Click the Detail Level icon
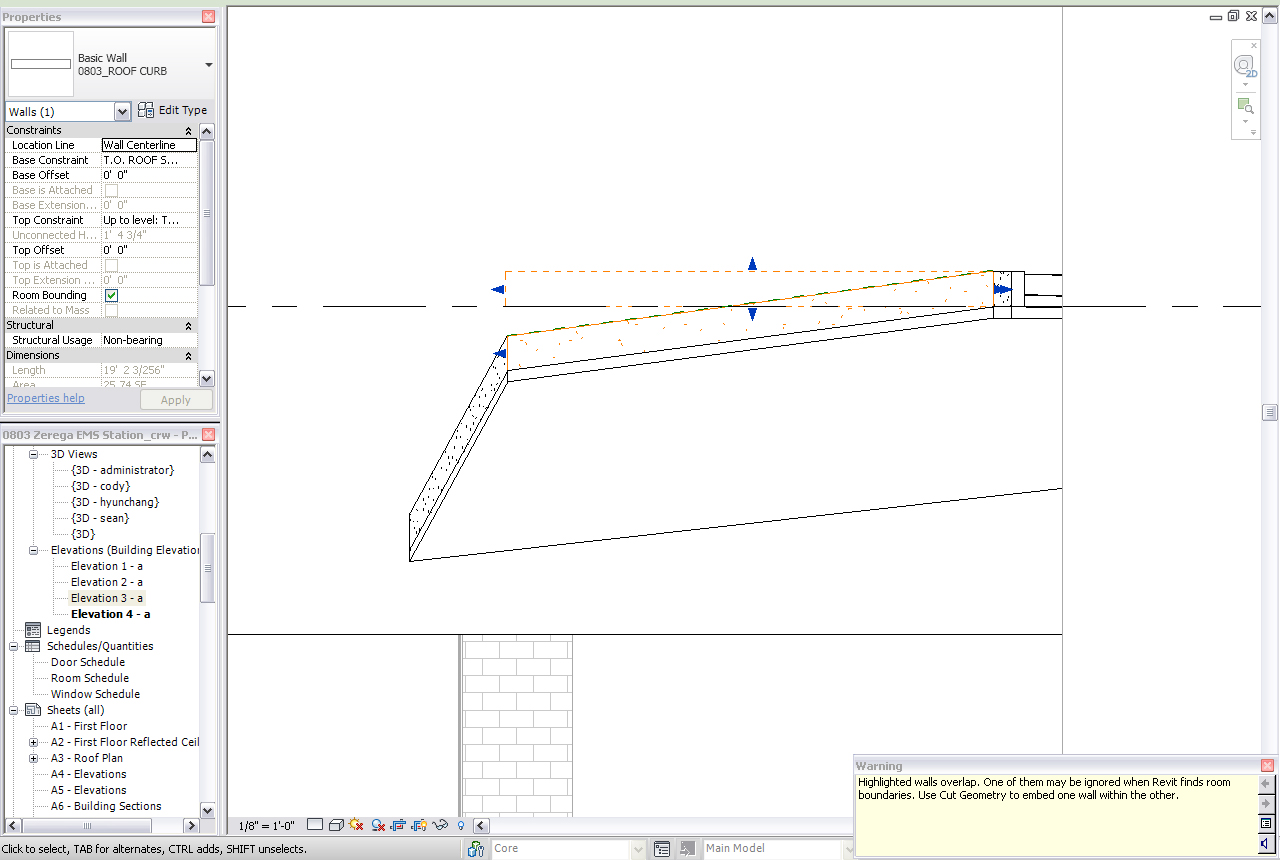This screenshot has height=860, width=1280. (315, 825)
